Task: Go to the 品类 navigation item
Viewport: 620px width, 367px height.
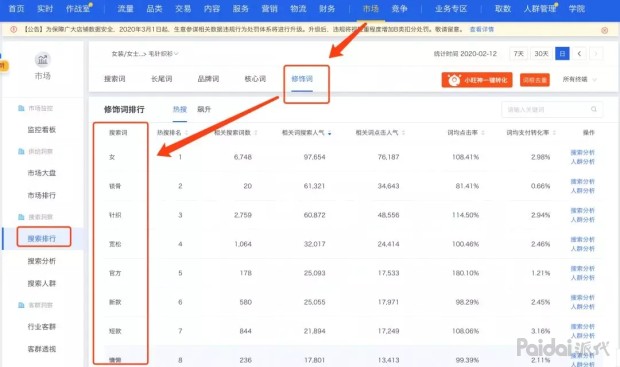Action: 154,9
